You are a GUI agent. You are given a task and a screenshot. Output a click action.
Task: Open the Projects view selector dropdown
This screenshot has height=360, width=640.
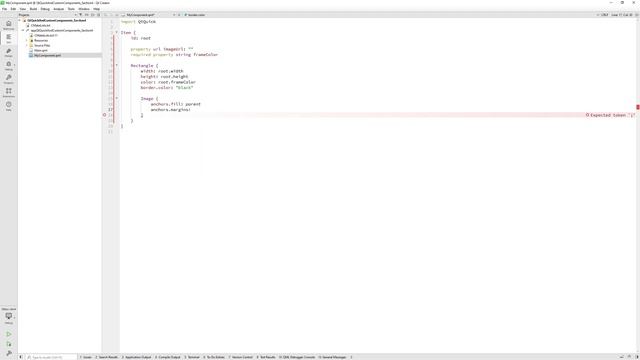[x=48, y=15]
